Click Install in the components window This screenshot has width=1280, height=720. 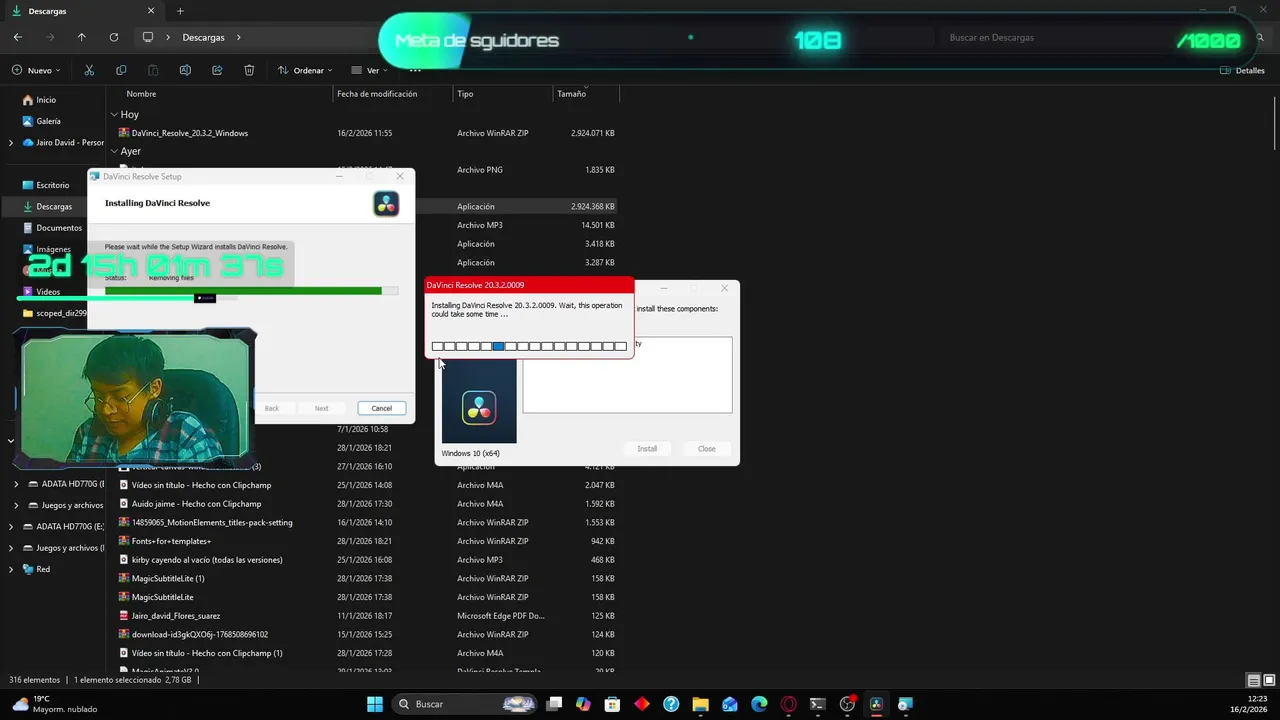[x=647, y=448]
